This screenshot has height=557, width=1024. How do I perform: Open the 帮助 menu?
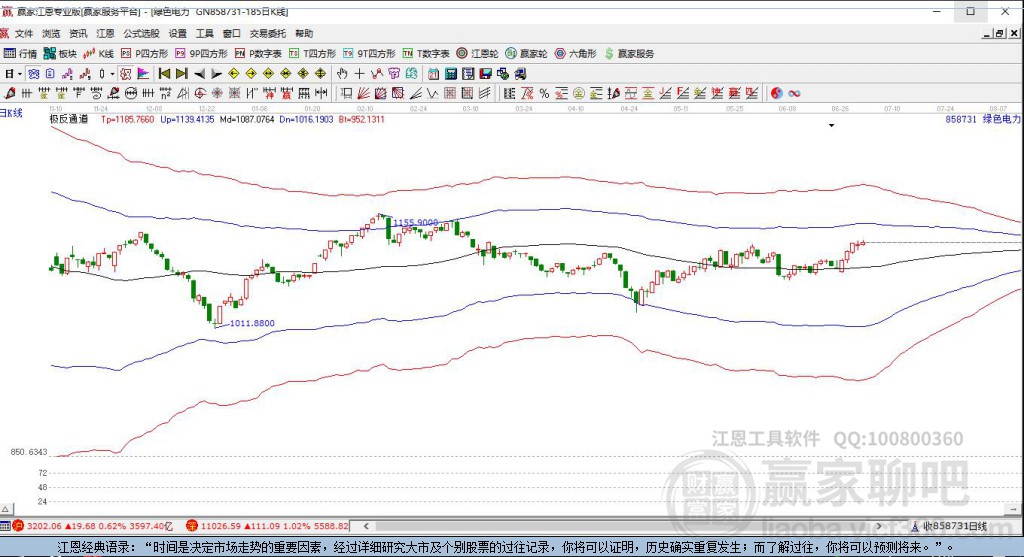pyautogui.click(x=304, y=33)
